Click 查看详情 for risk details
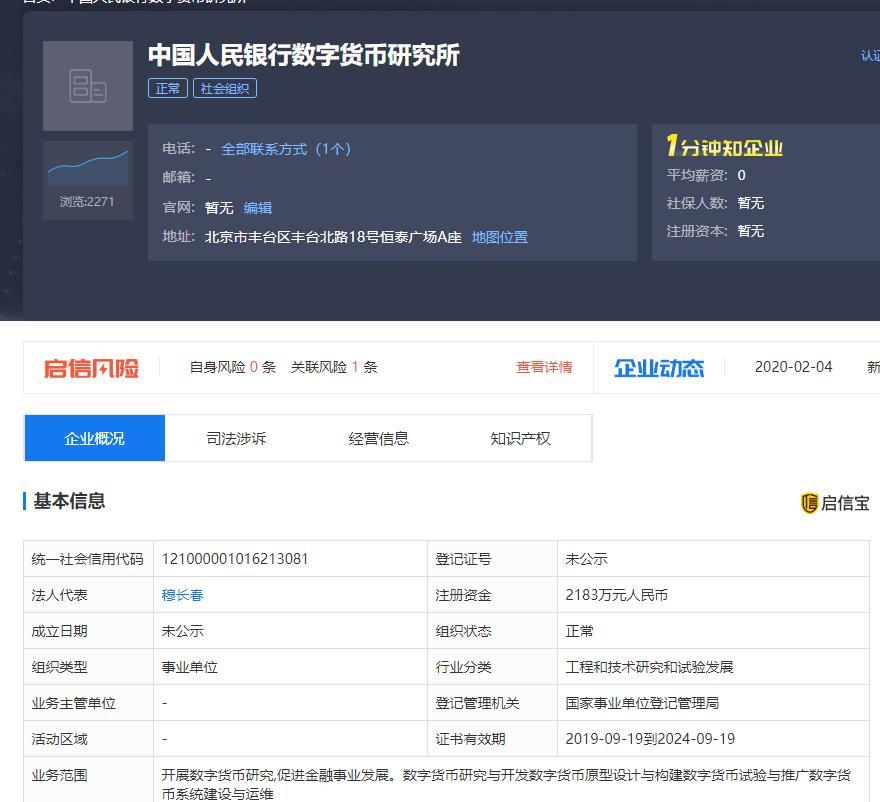The height and width of the screenshot is (802, 880). 544,367
